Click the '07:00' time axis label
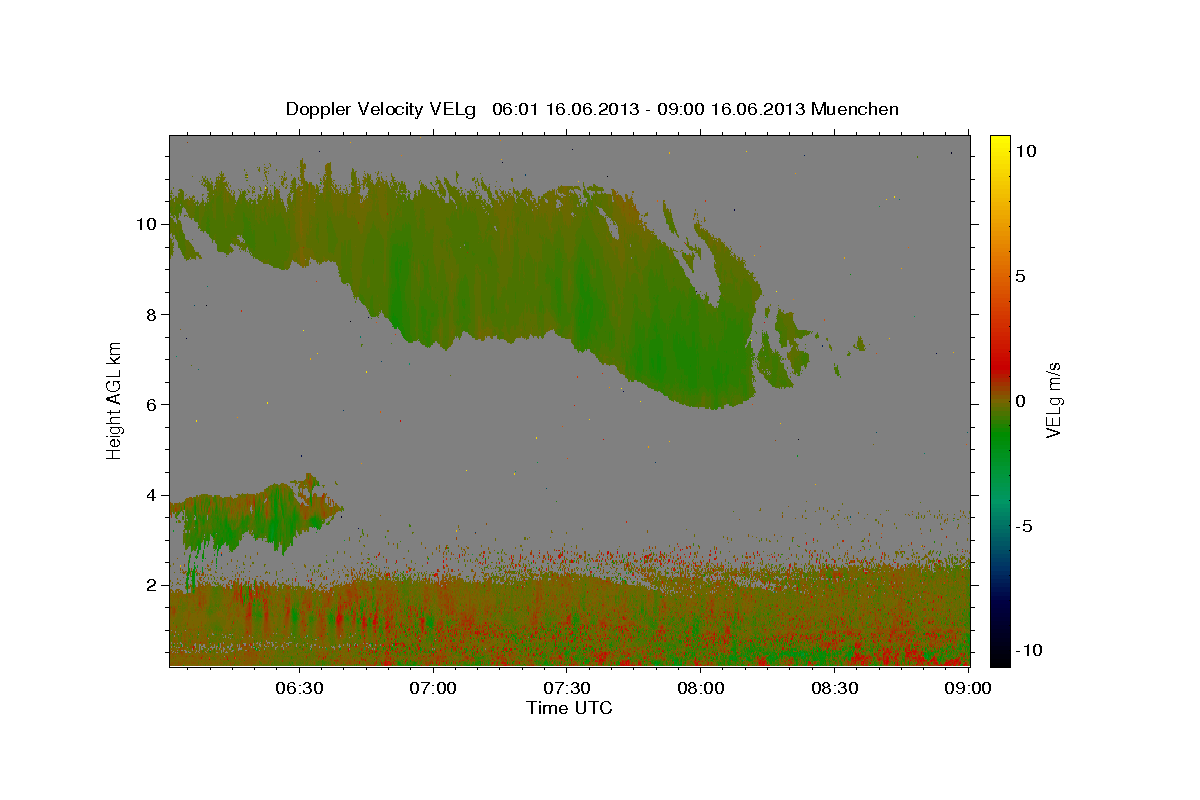The height and width of the screenshot is (800, 1200). 434,689
